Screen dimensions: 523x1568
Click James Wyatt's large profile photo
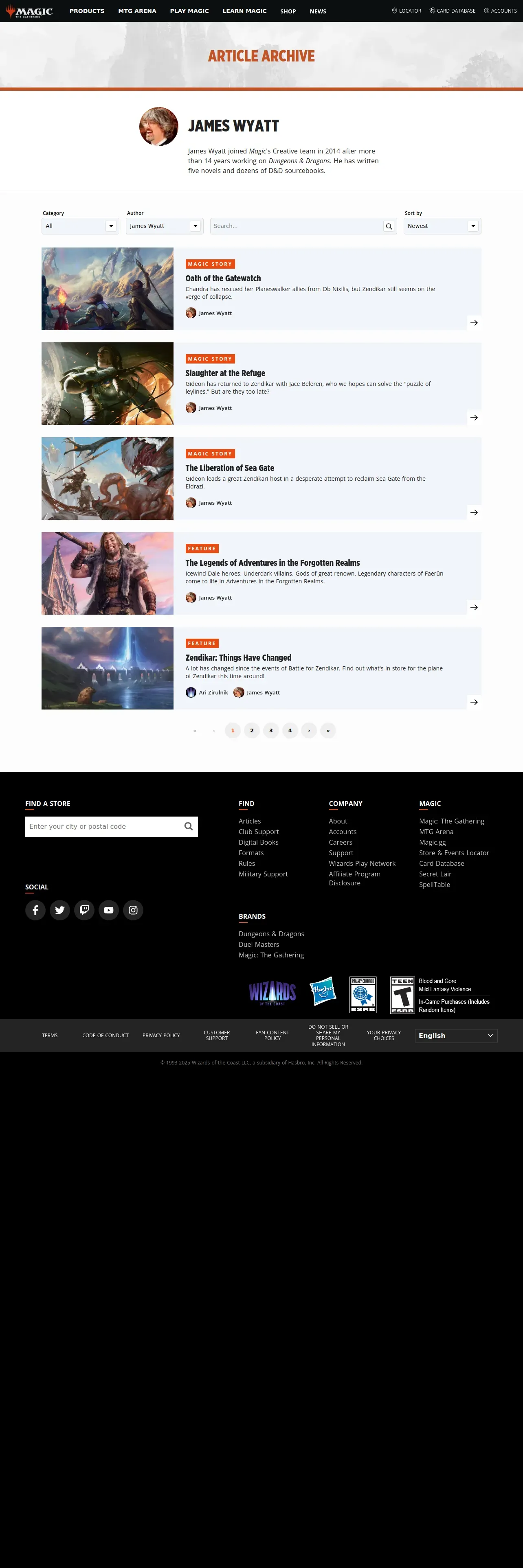click(x=159, y=127)
